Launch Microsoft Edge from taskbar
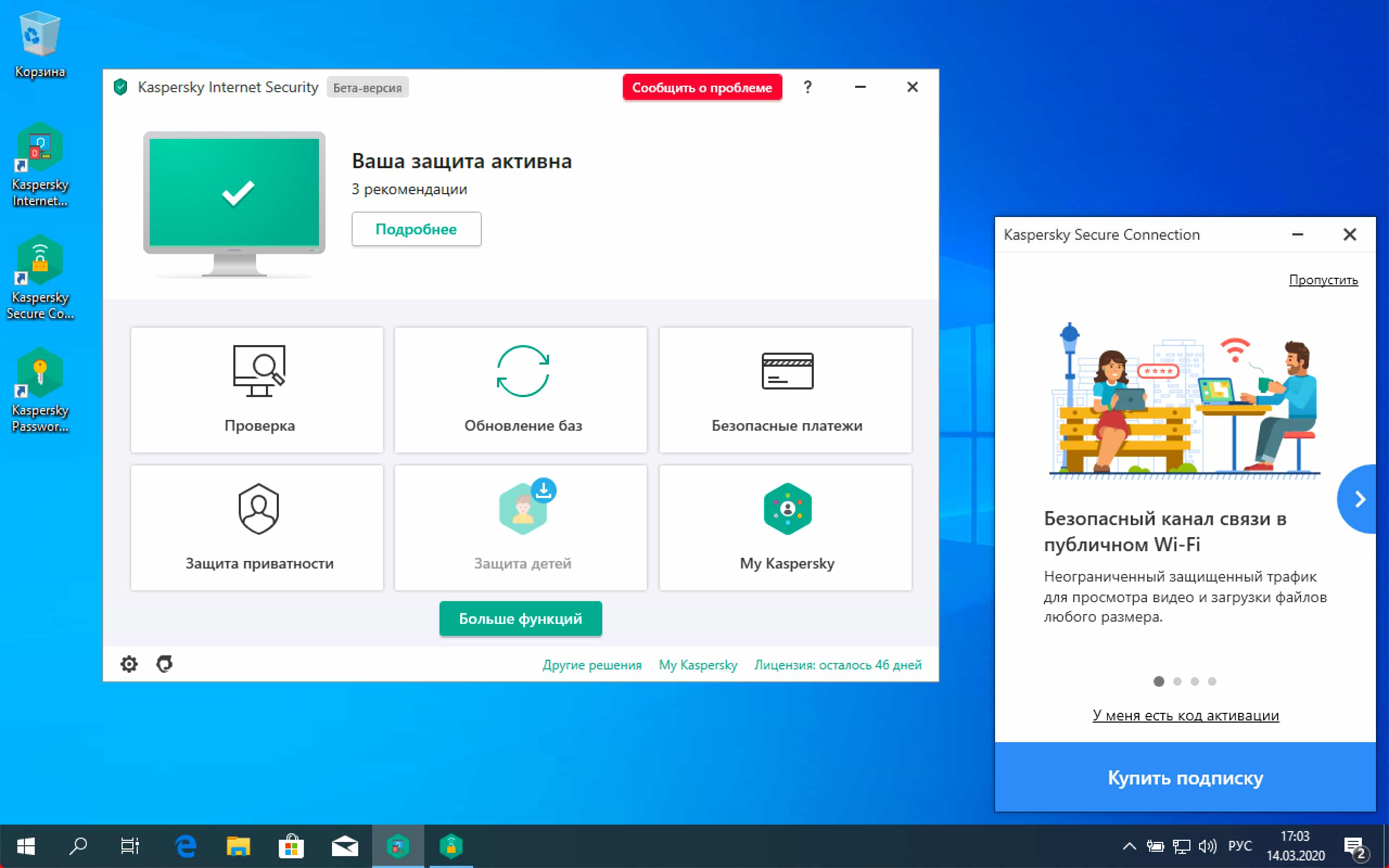The width and height of the screenshot is (1389, 868). tap(186, 846)
